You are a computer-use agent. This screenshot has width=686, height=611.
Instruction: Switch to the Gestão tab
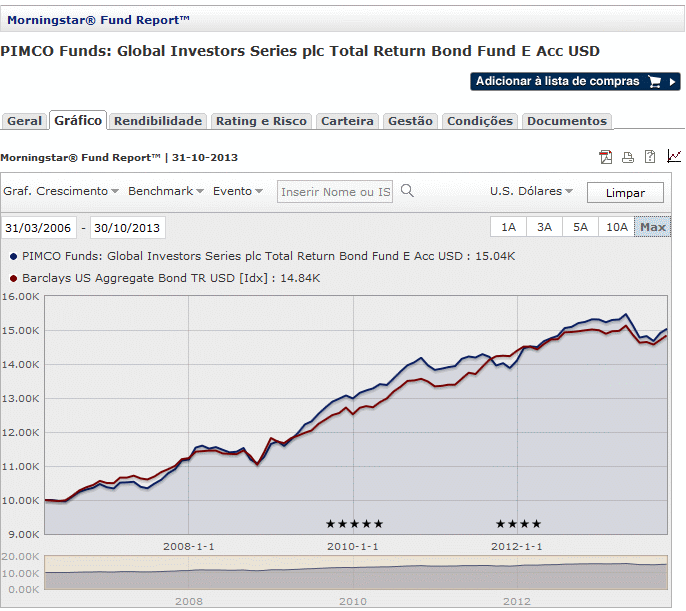410,121
